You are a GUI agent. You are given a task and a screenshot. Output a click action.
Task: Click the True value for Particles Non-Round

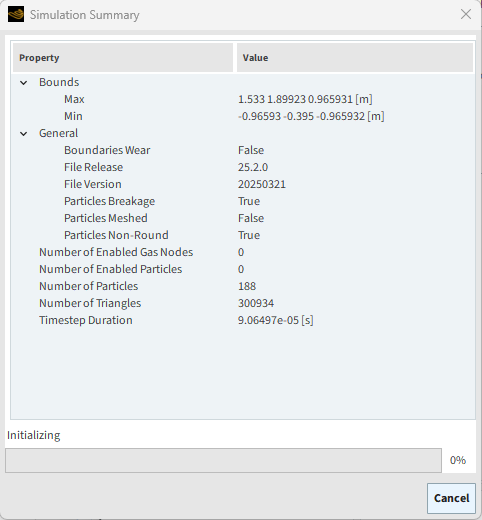tap(249, 235)
